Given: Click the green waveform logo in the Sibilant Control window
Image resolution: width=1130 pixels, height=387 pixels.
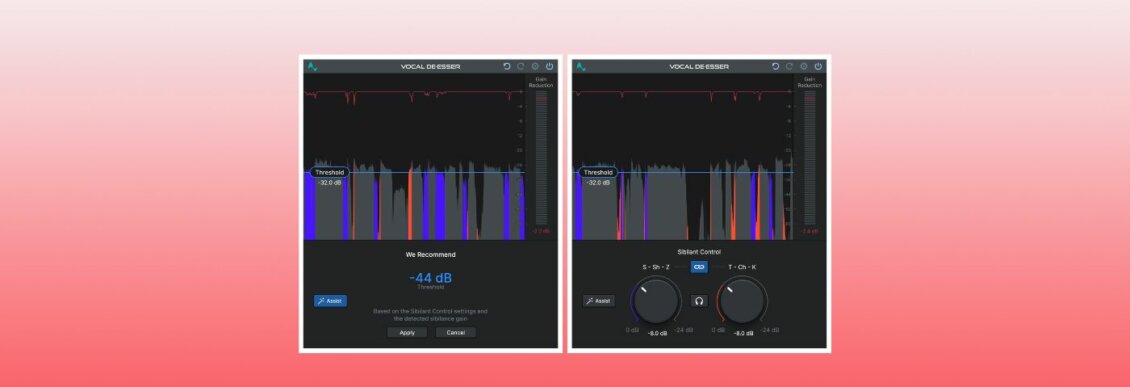Looking at the screenshot, I should [x=581, y=66].
